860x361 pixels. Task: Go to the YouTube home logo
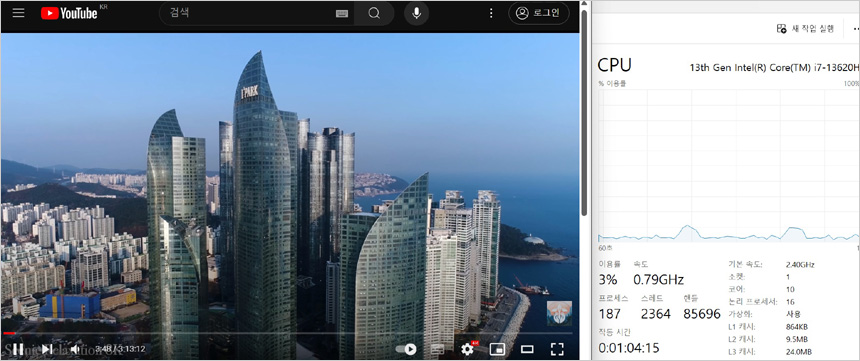point(69,13)
